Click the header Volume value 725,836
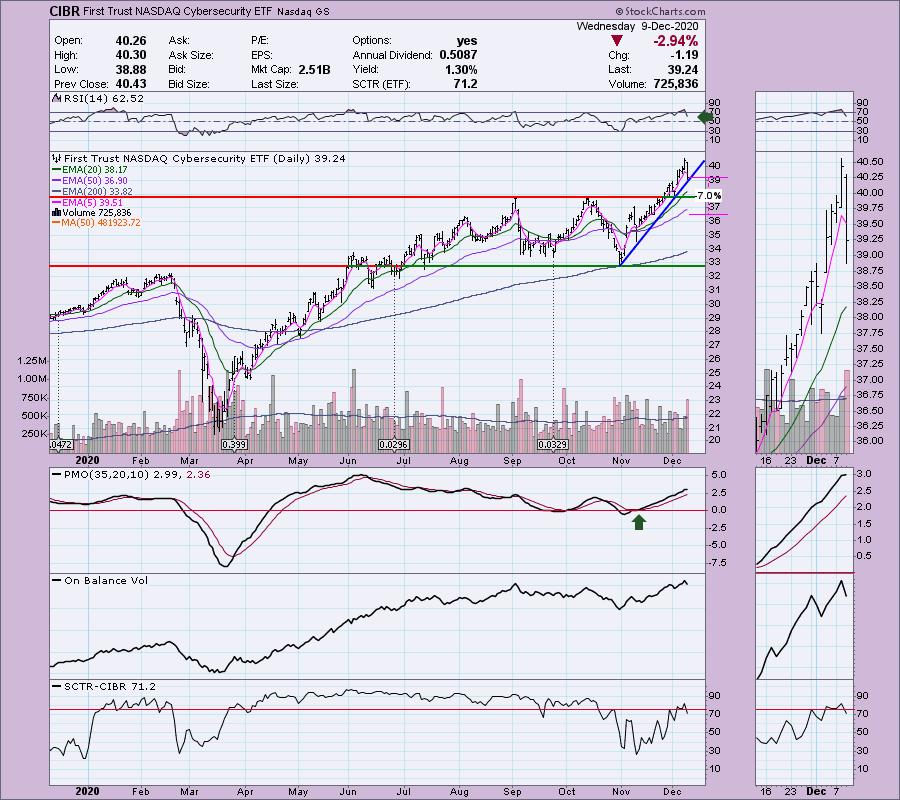 676,84
